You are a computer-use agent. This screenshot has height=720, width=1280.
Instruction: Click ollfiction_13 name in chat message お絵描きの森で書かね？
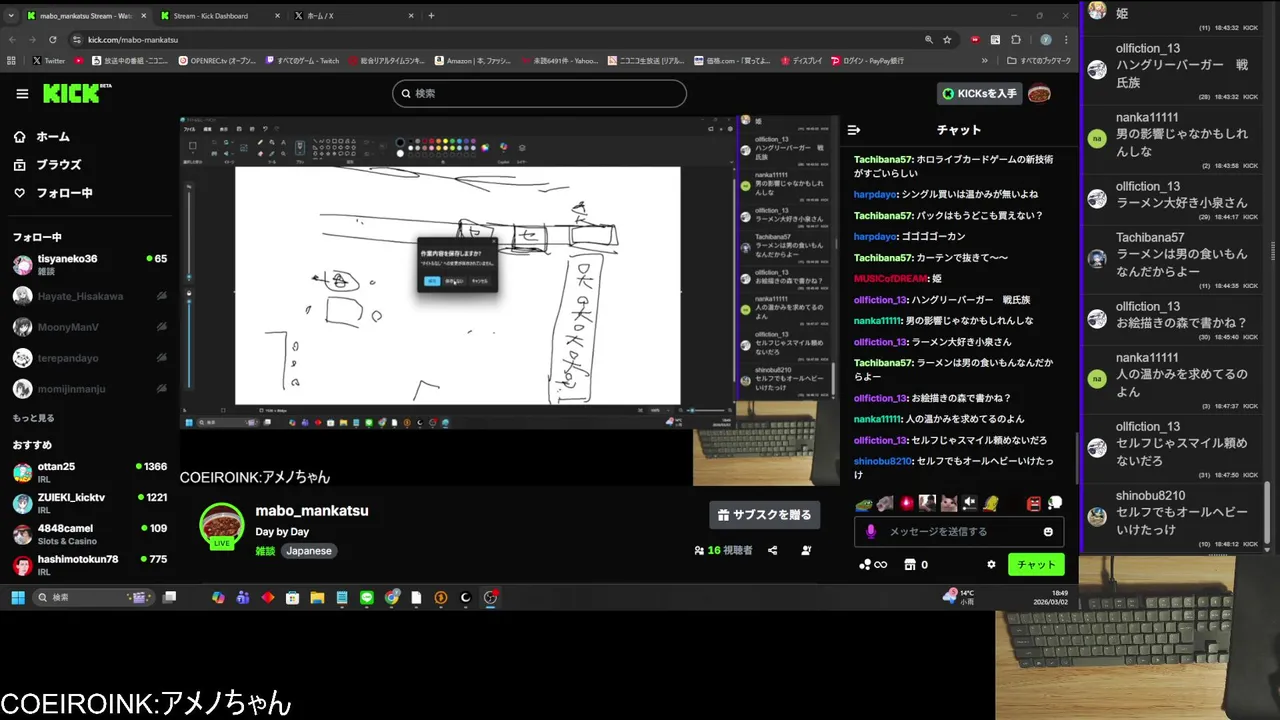[880, 398]
